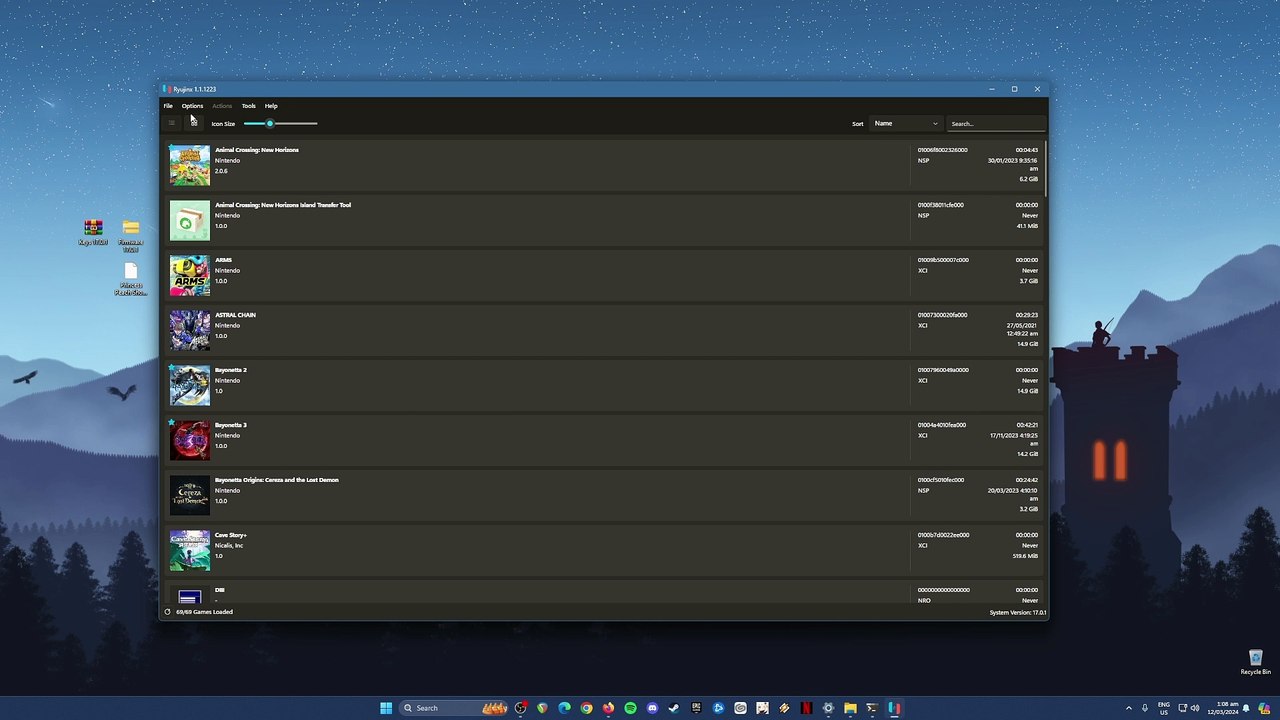Open the Help menu
This screenshot has width=1280, height=720.
point(271,106)
